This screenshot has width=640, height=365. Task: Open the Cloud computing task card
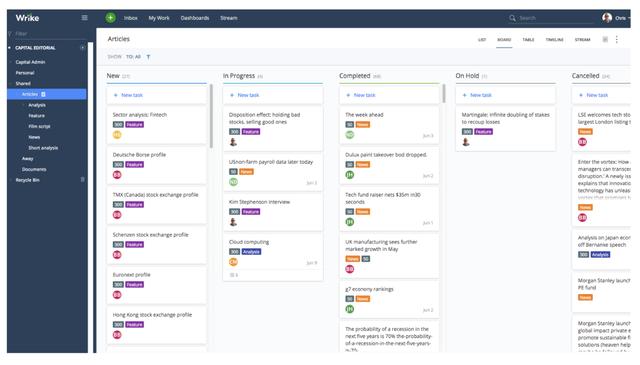(x=273, y=257)
